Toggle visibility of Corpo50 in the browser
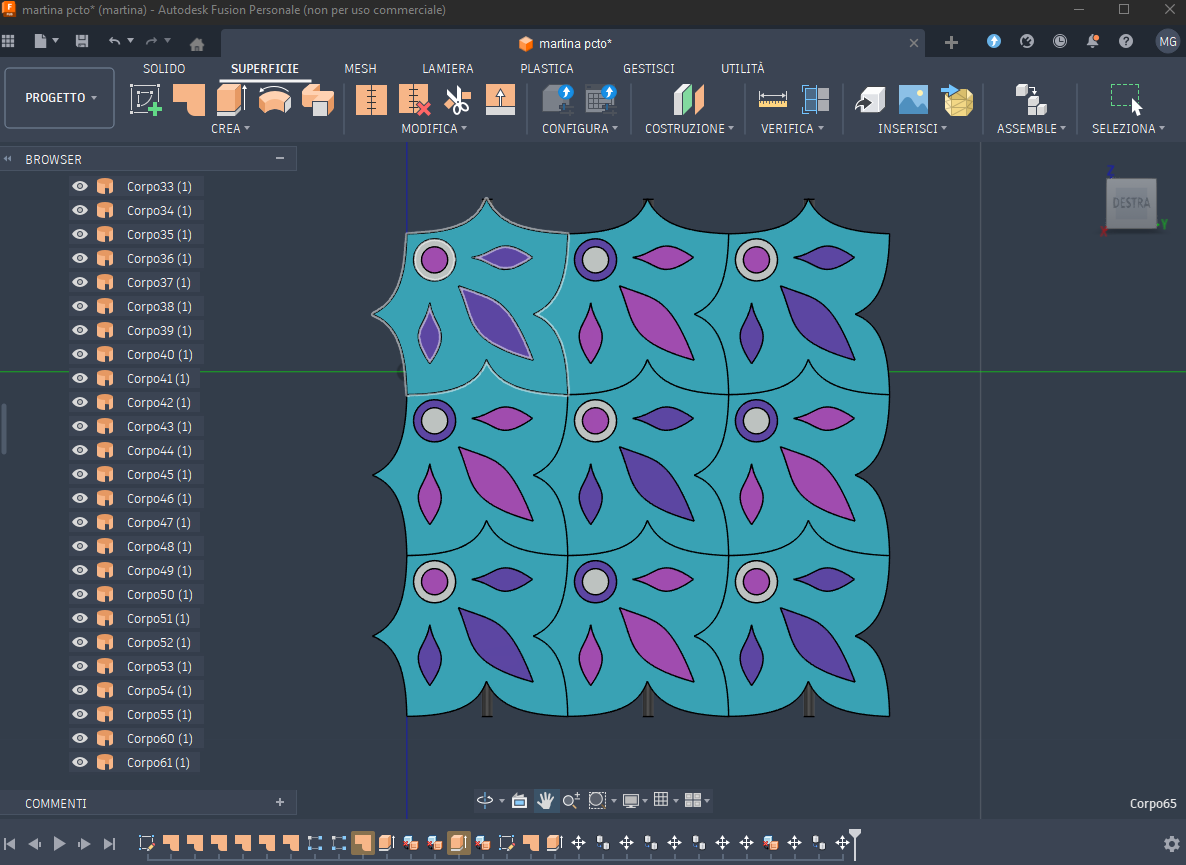 [78, 594]
